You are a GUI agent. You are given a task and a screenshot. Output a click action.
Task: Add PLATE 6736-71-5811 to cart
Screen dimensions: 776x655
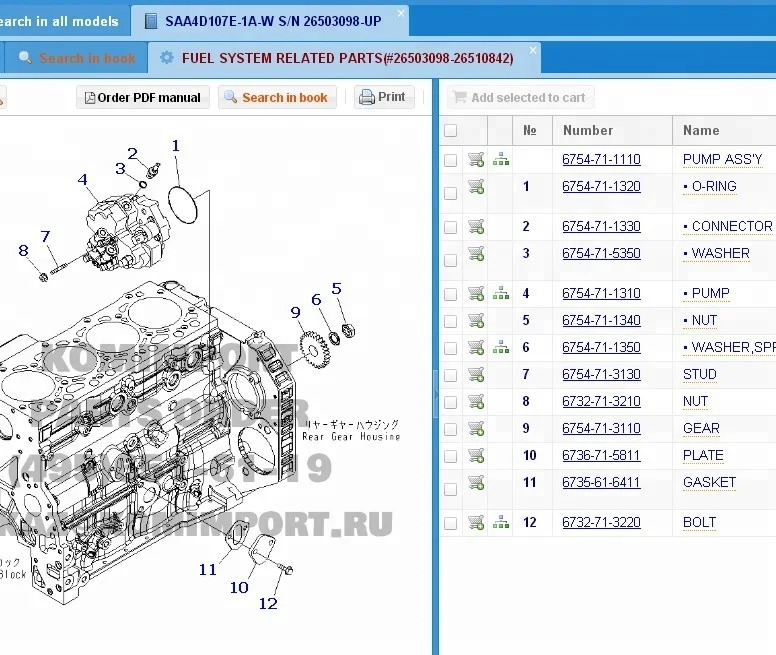point(476,455)
